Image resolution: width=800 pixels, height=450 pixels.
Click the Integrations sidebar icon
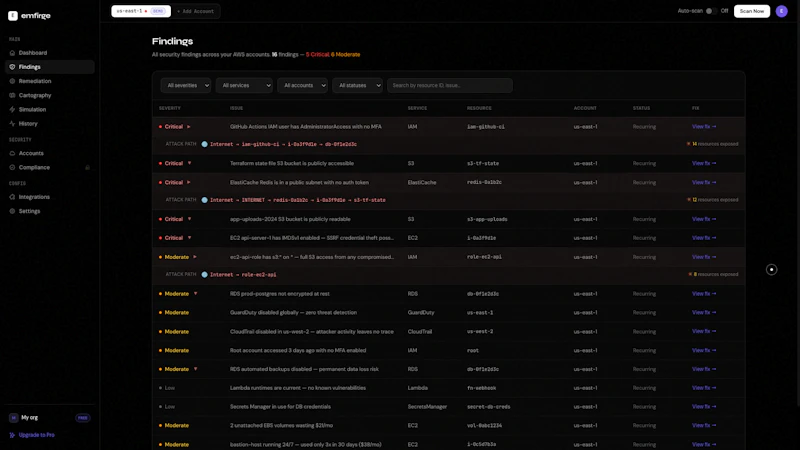12,197
